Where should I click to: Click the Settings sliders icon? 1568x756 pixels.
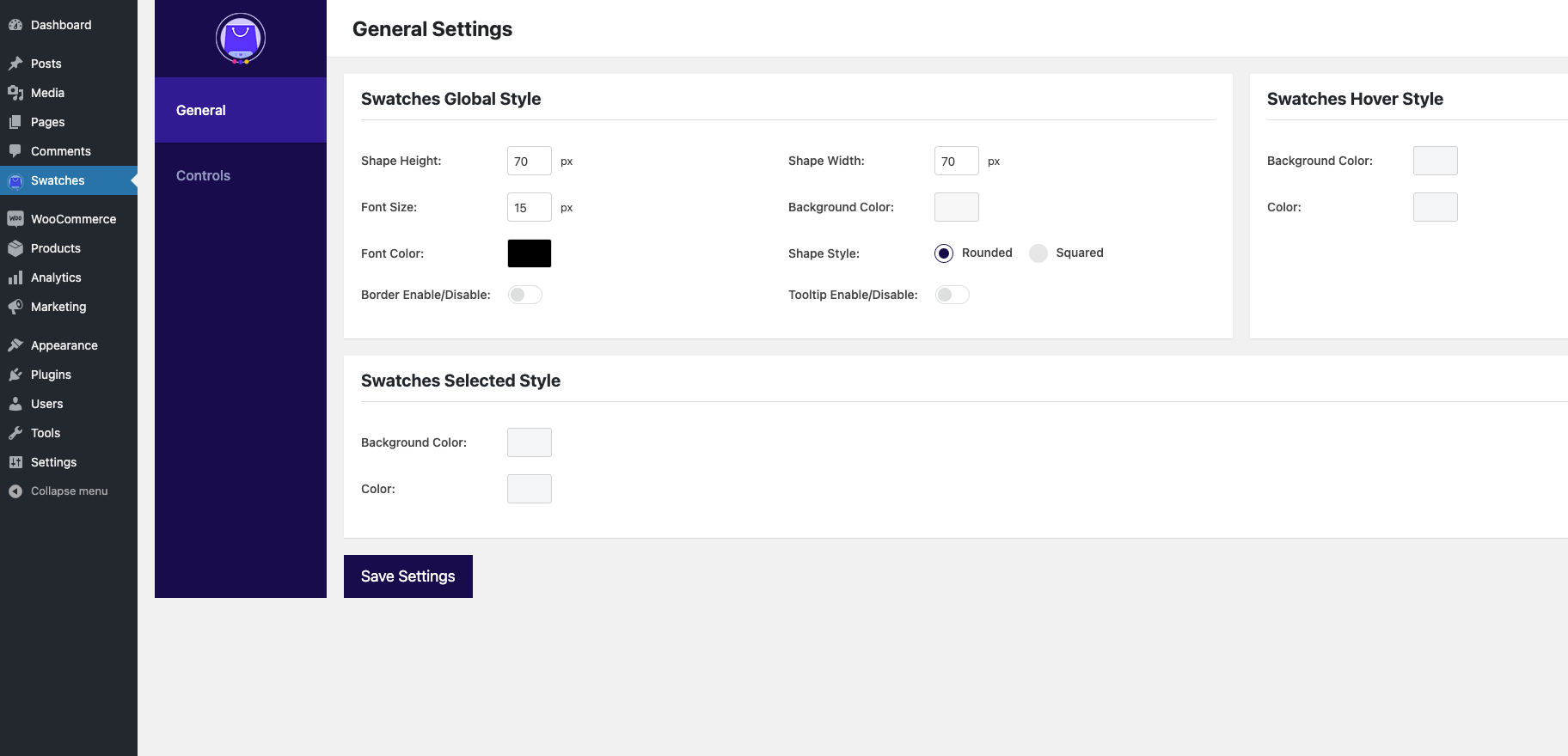pos(15,462)
